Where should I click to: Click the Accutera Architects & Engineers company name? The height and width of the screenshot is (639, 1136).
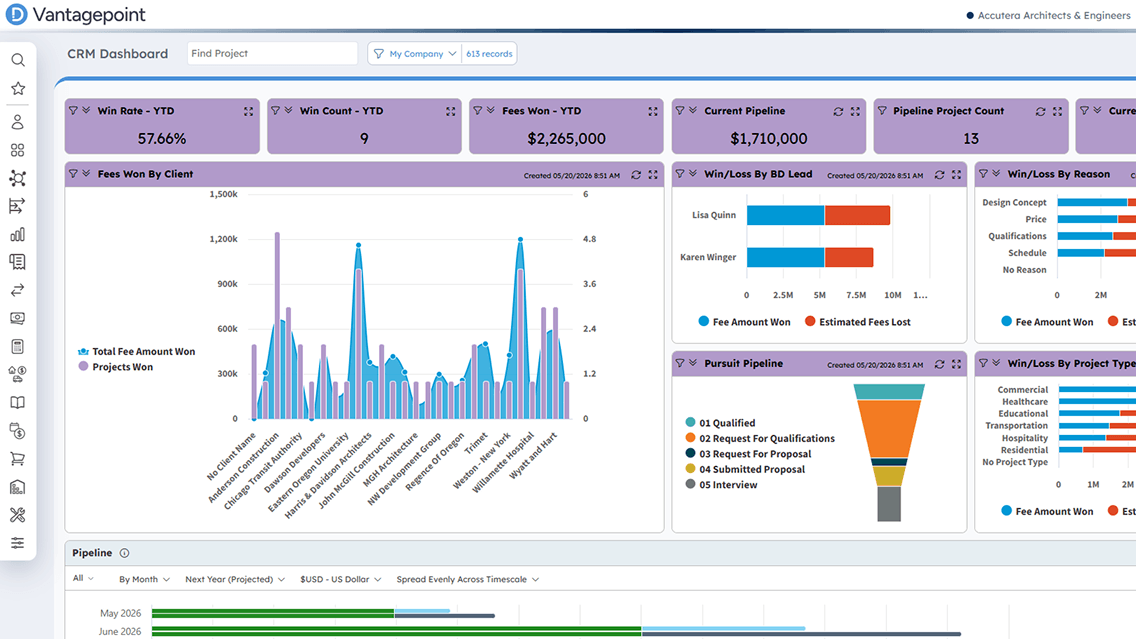click(x=1054, y=15)
